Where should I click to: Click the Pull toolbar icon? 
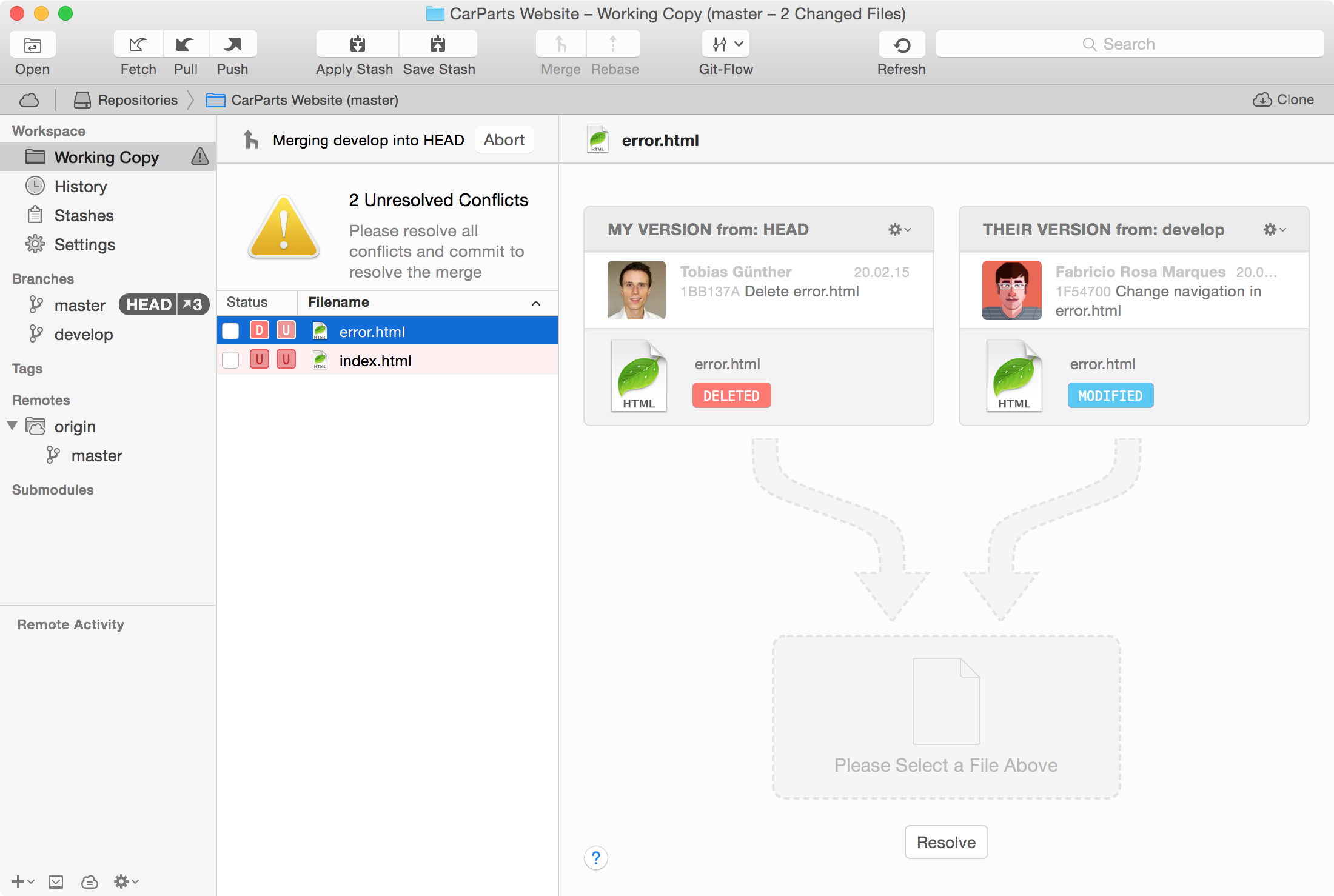tap(186, 44)
